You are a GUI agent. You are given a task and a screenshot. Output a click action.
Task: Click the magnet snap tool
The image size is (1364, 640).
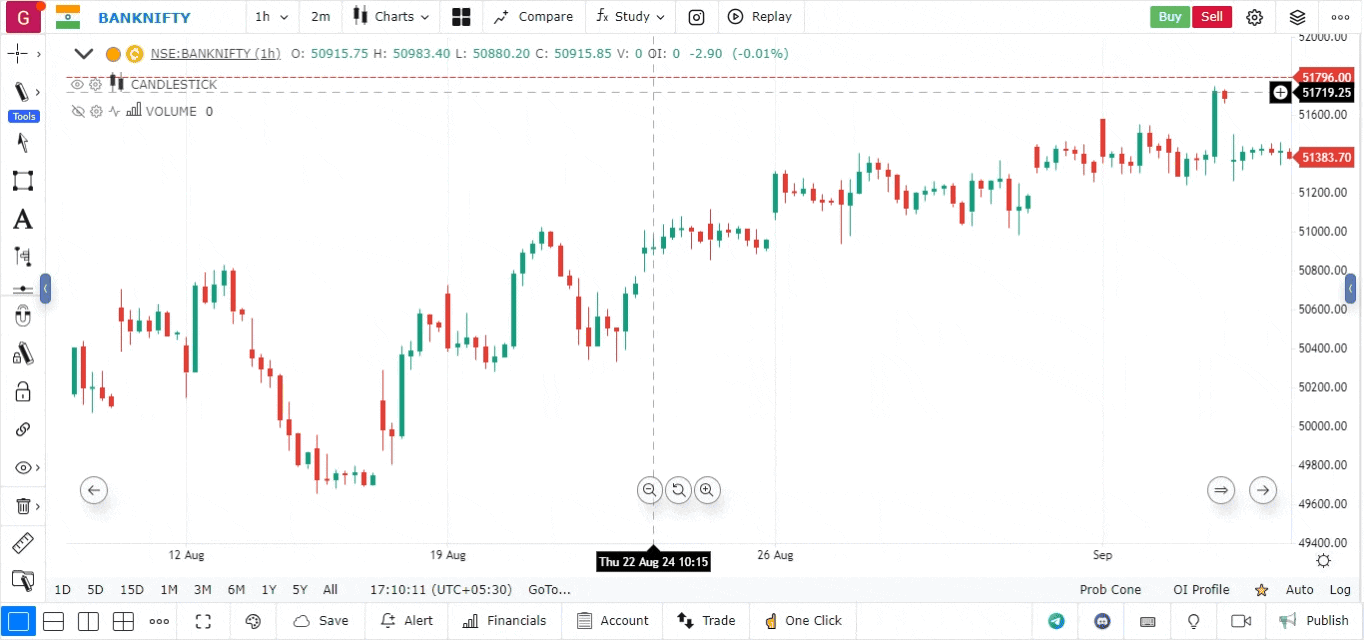22,317
